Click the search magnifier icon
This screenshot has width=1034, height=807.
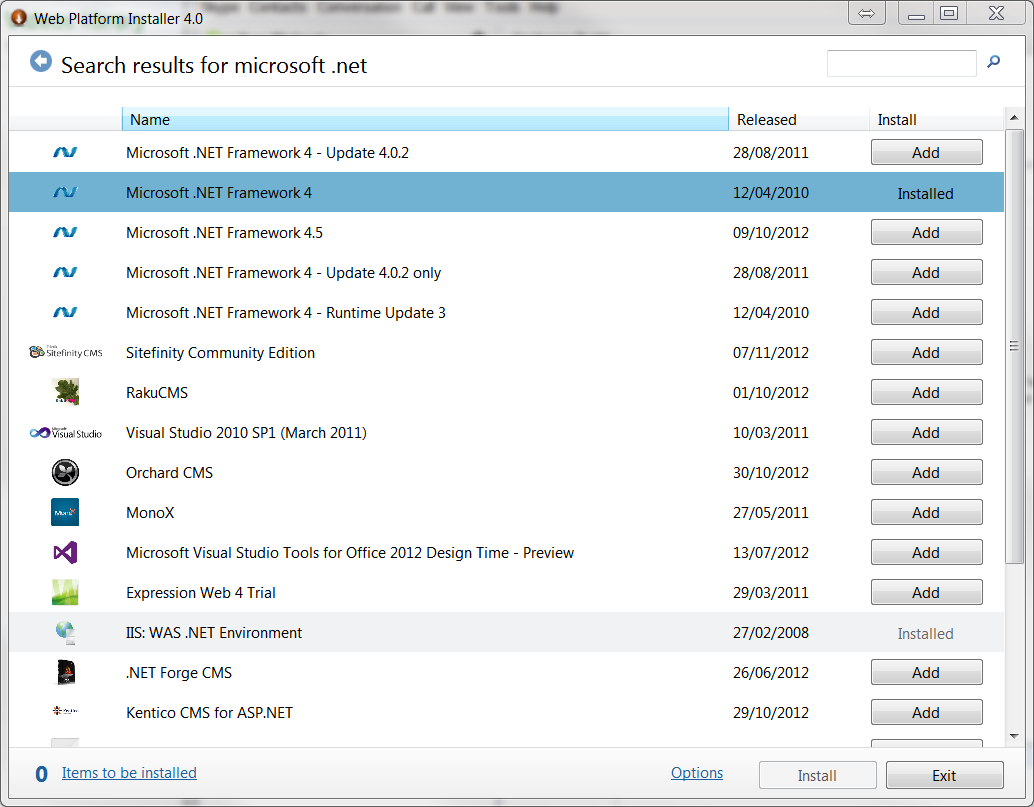[993, 62]
